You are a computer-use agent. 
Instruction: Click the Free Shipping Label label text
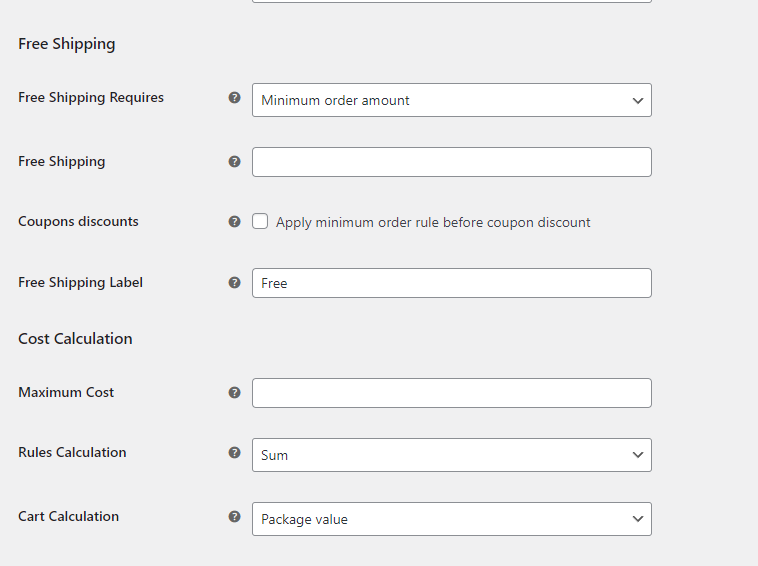[x=80, y=282]
